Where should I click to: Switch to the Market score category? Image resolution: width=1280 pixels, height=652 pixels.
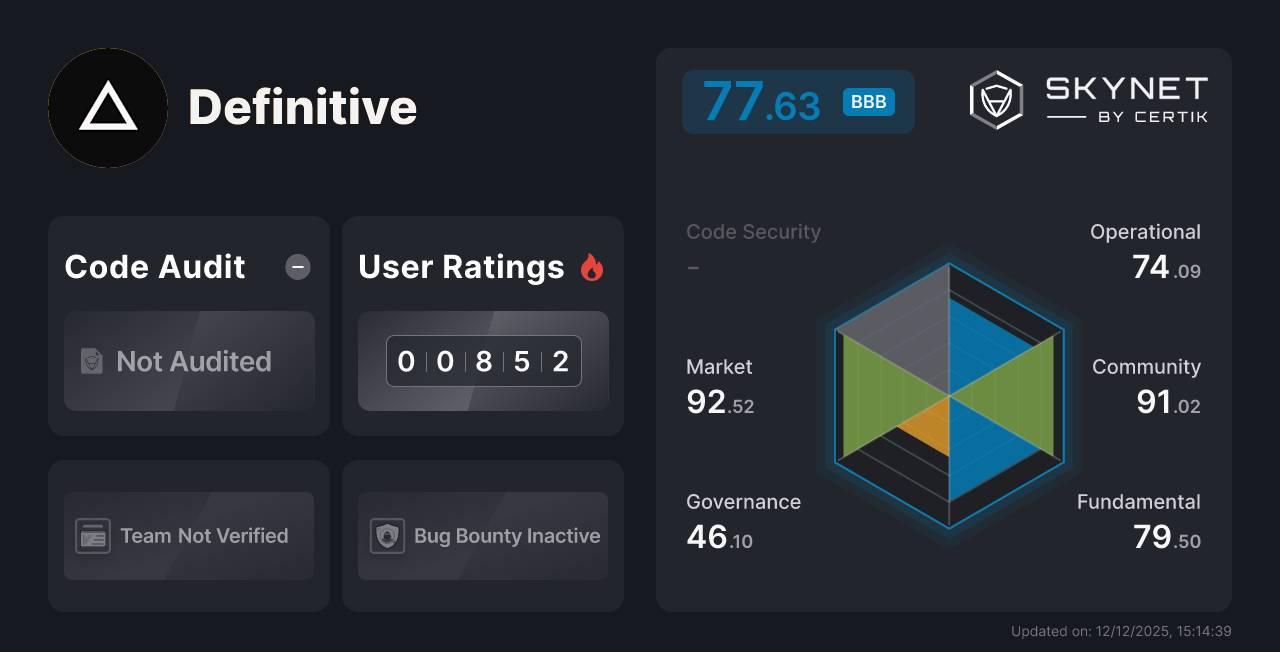pos(719,386)
